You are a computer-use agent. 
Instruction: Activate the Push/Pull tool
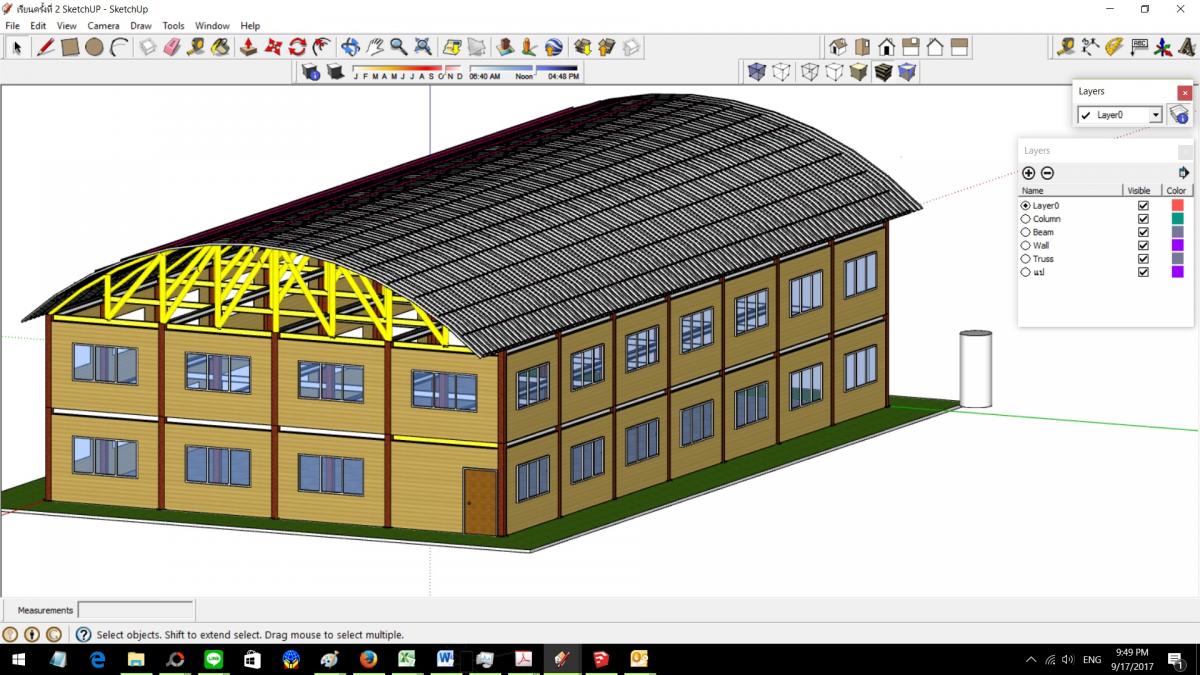249,47
